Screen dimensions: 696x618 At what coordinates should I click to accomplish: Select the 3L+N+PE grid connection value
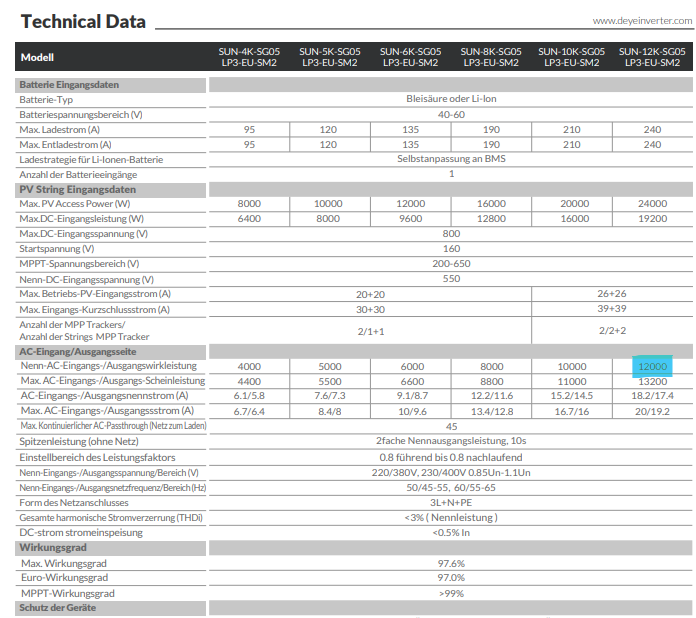pyautogui.click(x=451, y=502)
